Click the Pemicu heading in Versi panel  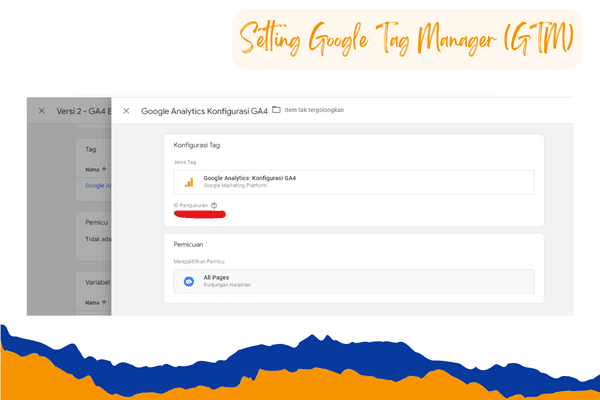pos(96,222)
